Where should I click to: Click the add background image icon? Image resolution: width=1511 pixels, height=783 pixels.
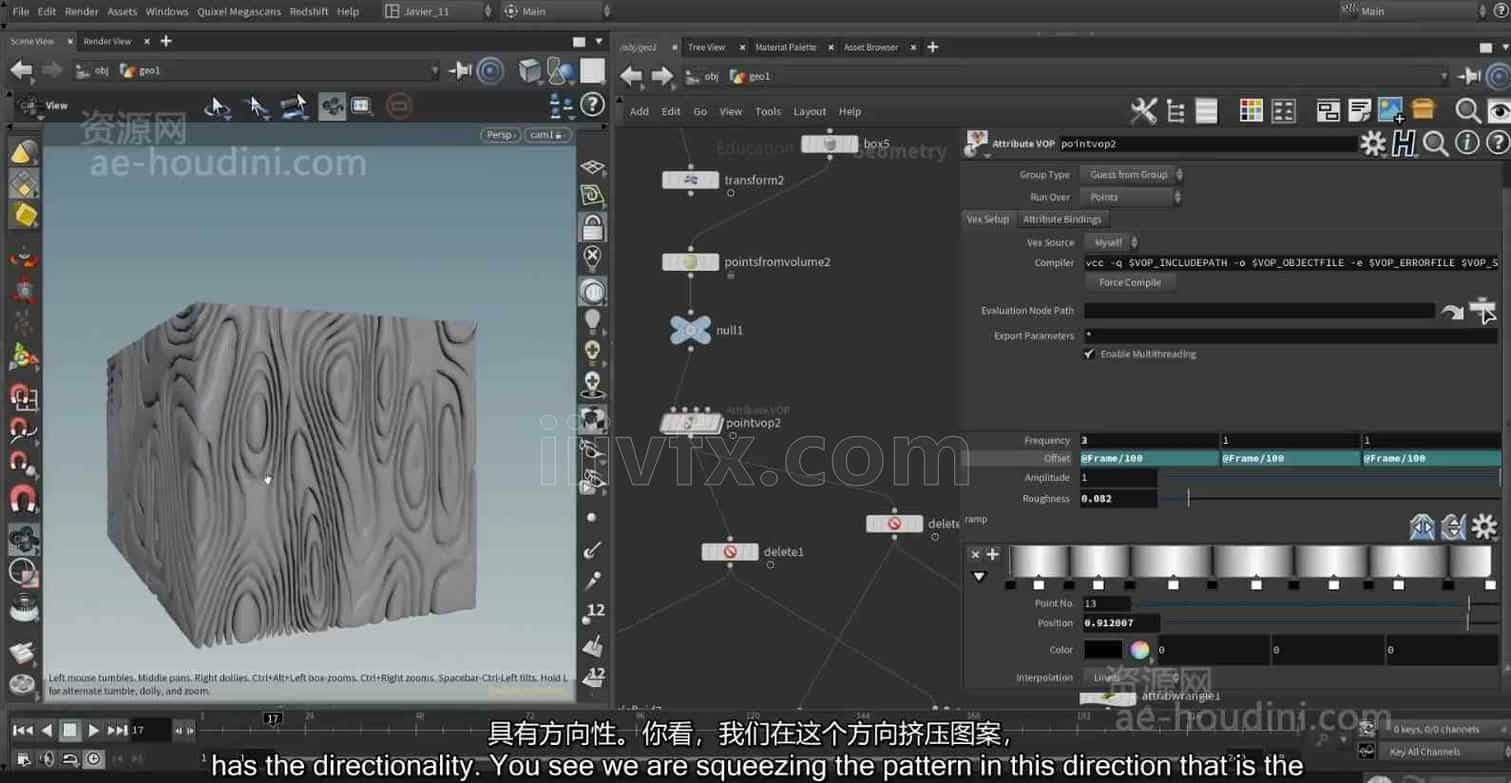pyautogui.click(x=1390, y=110)
